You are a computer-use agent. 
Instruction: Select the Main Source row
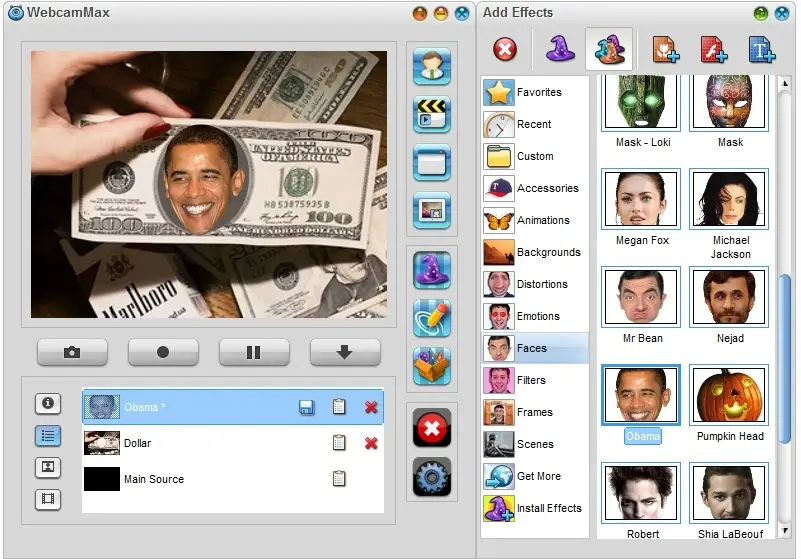pos(233,479)
